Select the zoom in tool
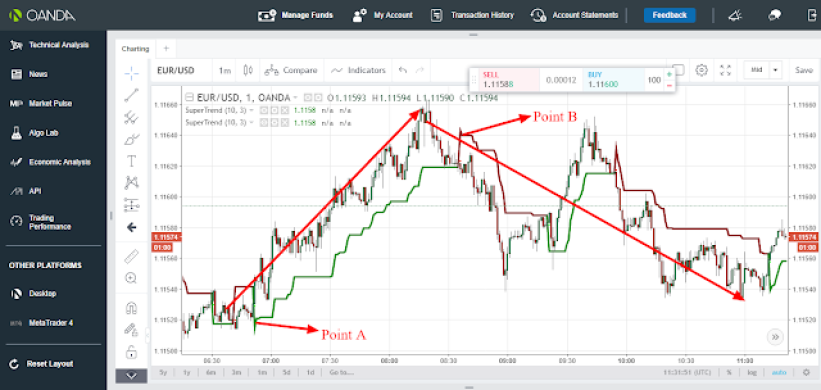This screenshot has height=390, width=821. pyautogui.click(x=131, y=278)
